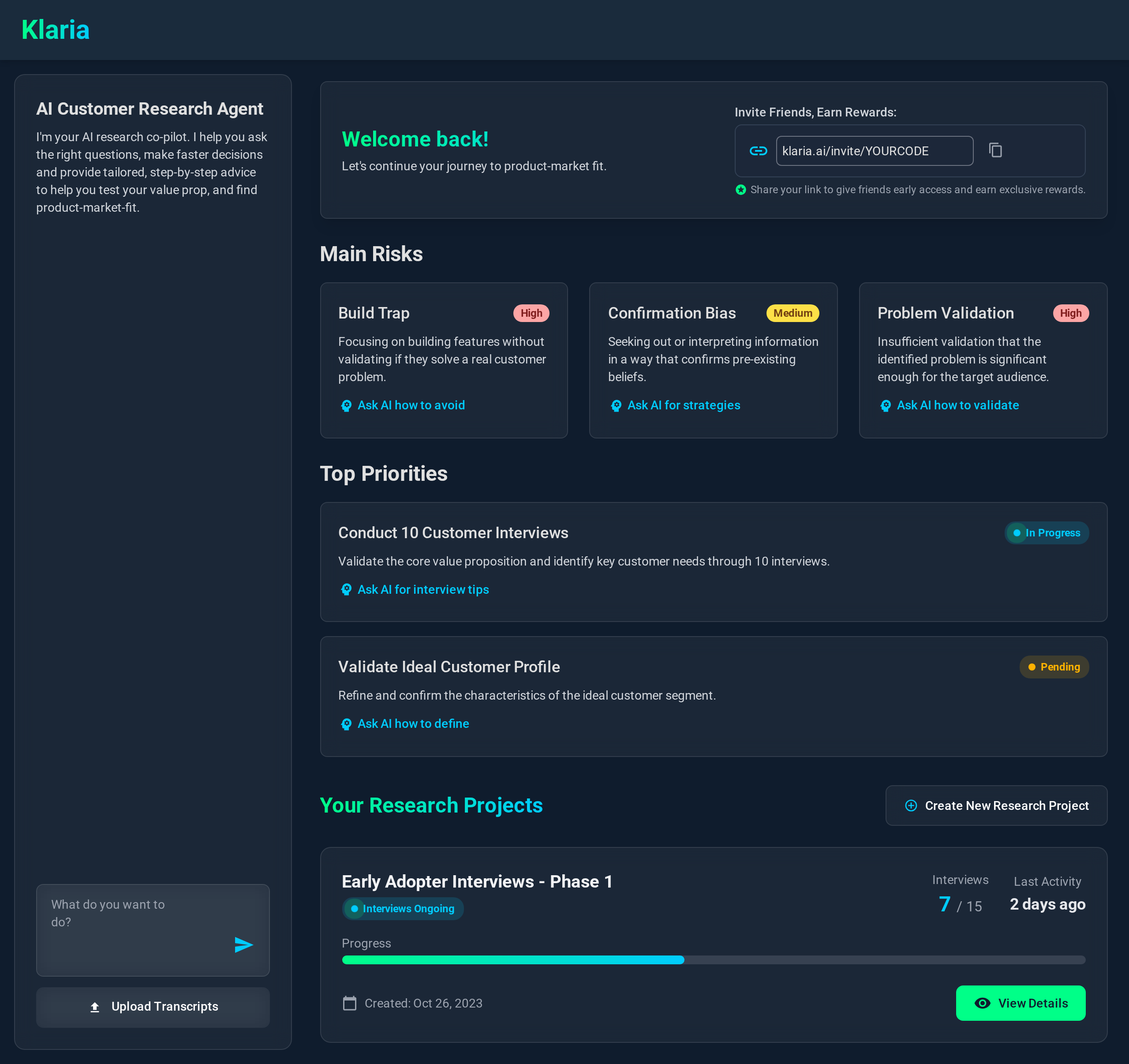This screenshot has width=1129, height=1064.
Task: Click the Upload Transcripts button
Action: tap(153, 1006)
